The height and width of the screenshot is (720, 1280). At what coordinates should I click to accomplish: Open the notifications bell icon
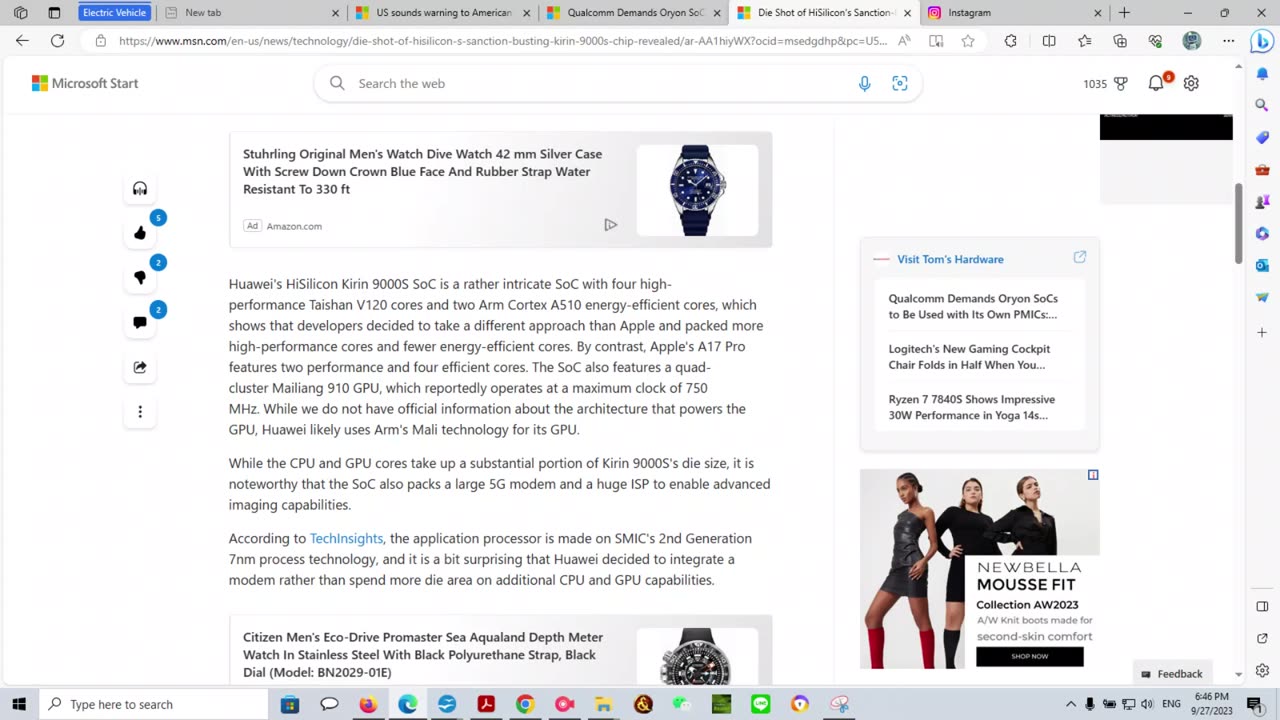[x=1156, y=84]
